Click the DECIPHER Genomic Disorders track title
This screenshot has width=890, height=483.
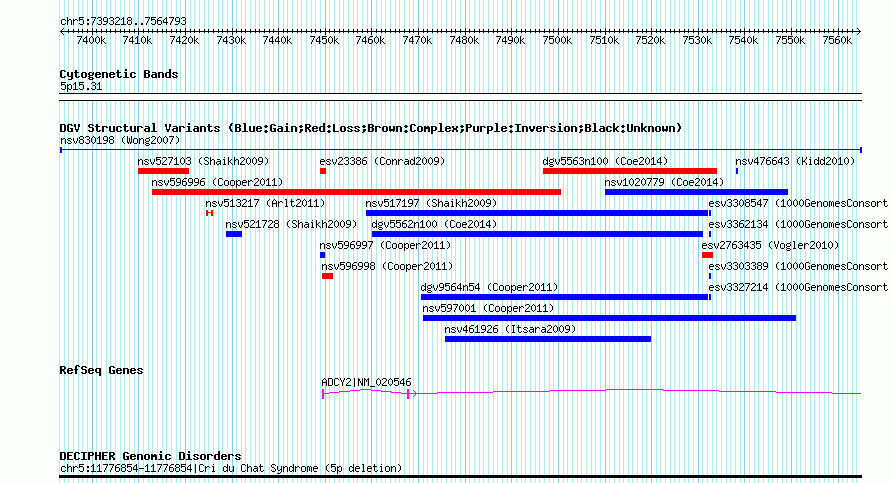pos(150,456)
